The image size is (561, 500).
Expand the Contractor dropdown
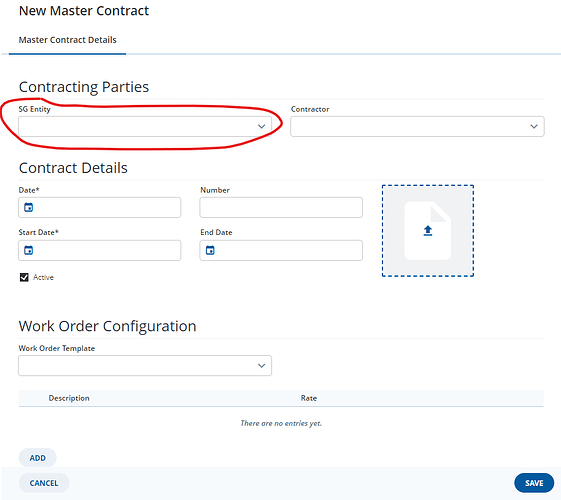coord(417,126)
